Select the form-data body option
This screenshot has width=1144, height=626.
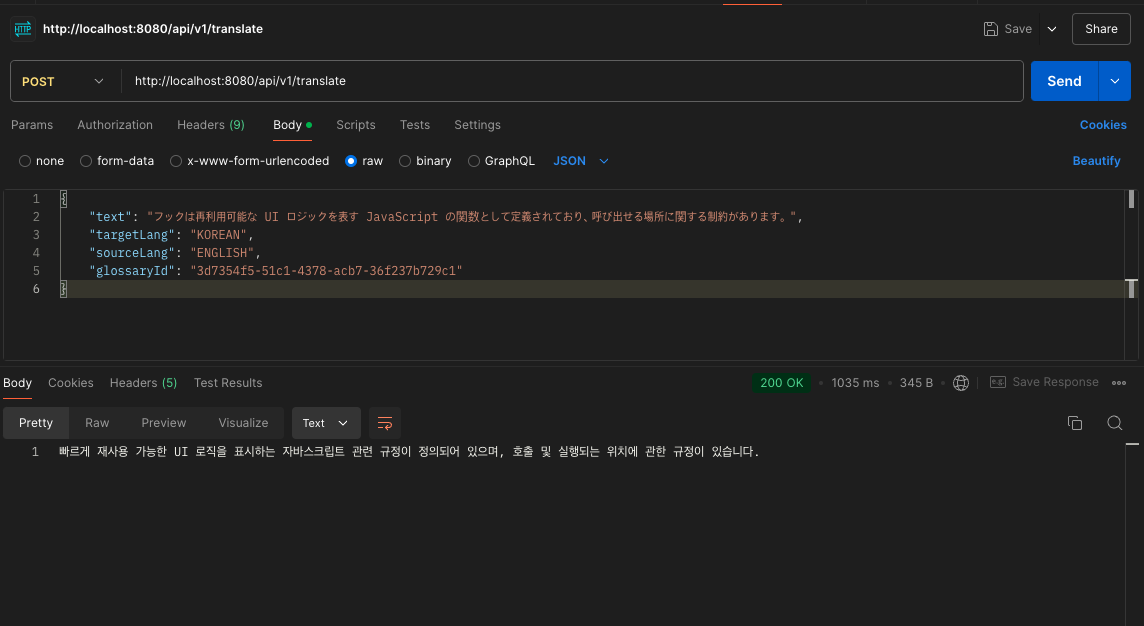86,160
